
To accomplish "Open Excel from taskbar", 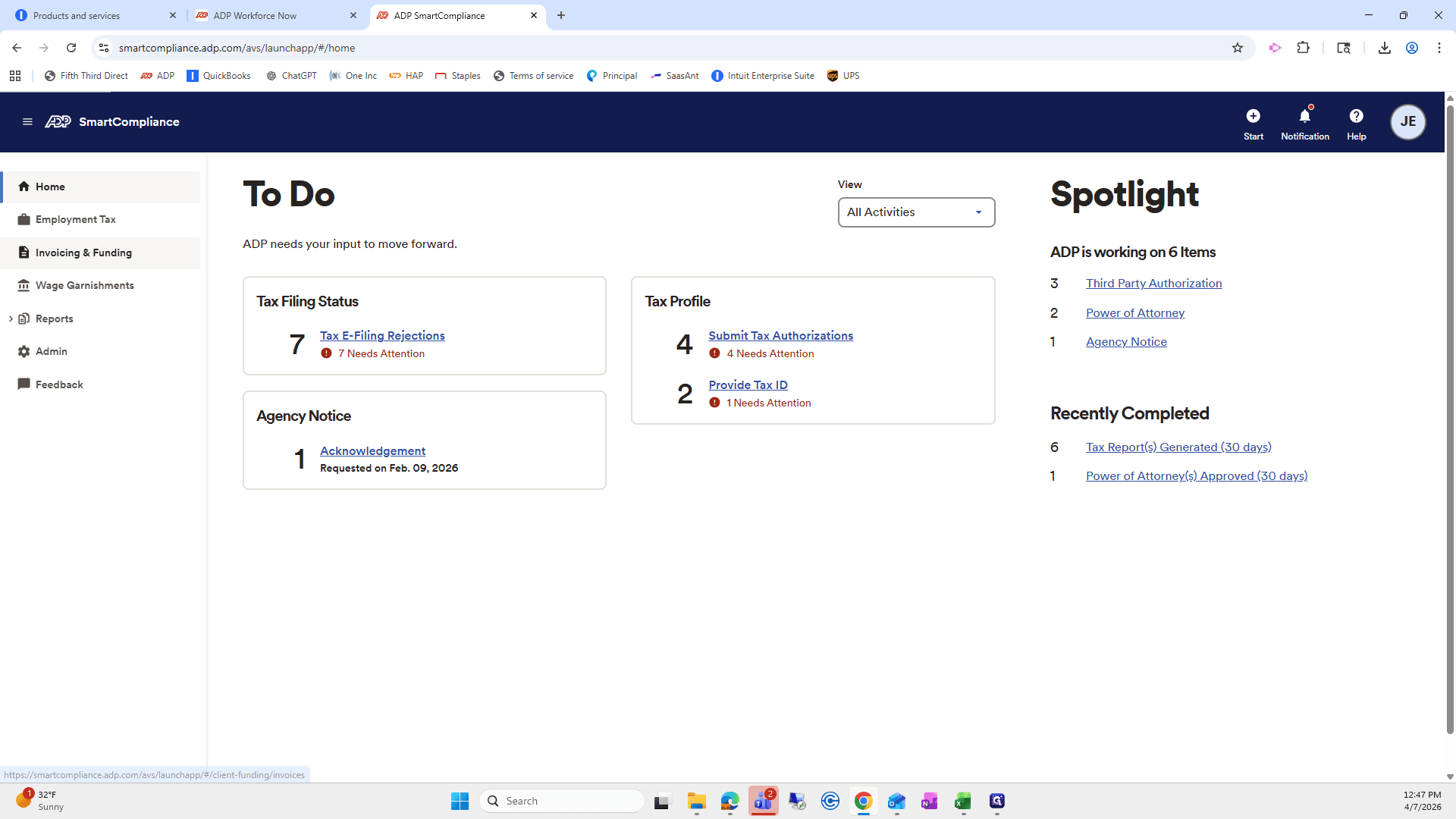I will click(962, 801).
